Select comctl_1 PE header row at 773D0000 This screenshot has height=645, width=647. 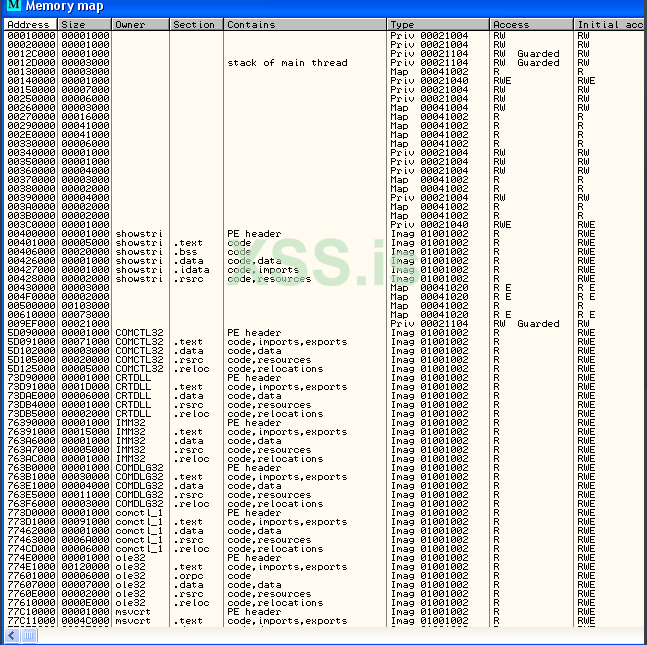pyautogui.click(x=324, y=513)
